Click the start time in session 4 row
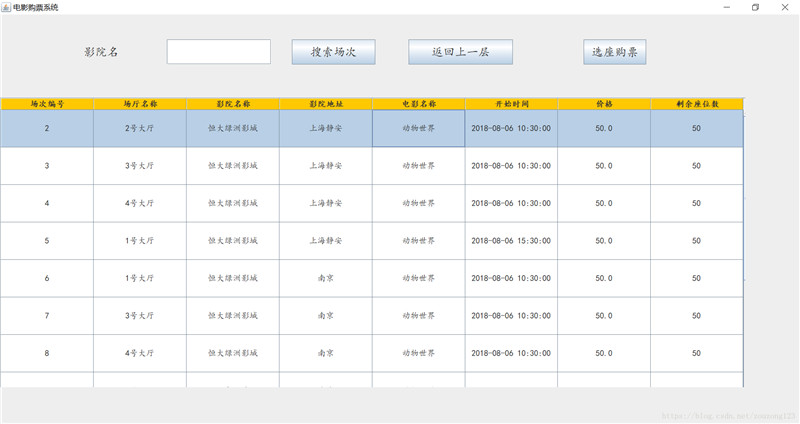 (x=511, y=203)
